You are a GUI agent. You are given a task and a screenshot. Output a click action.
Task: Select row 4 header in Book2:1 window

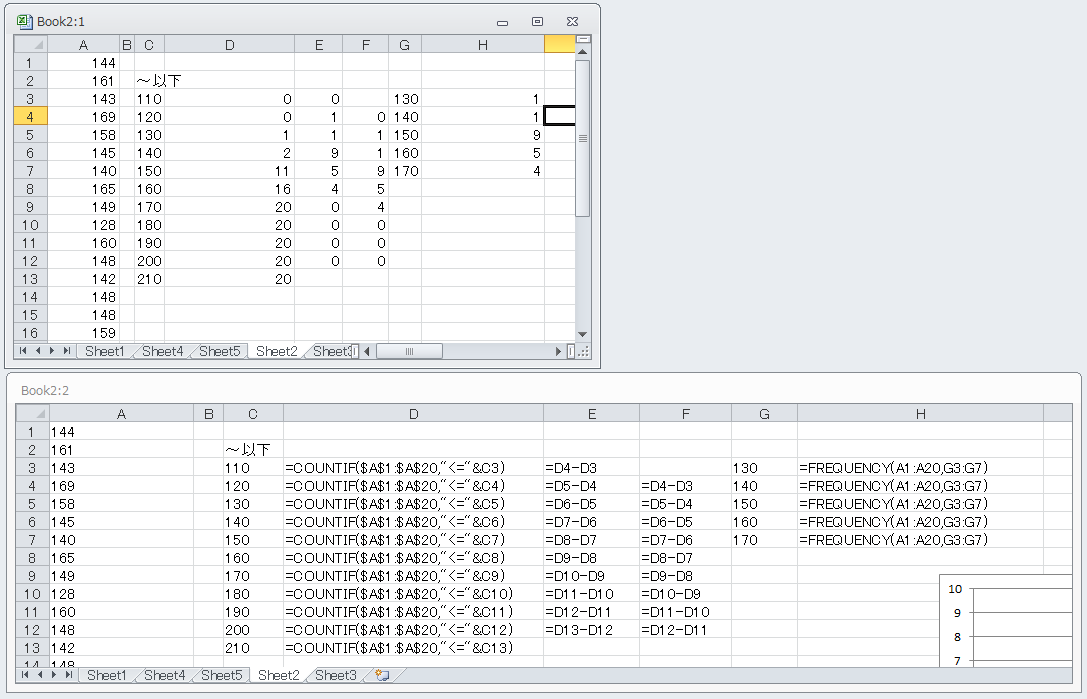click(30, 116)
